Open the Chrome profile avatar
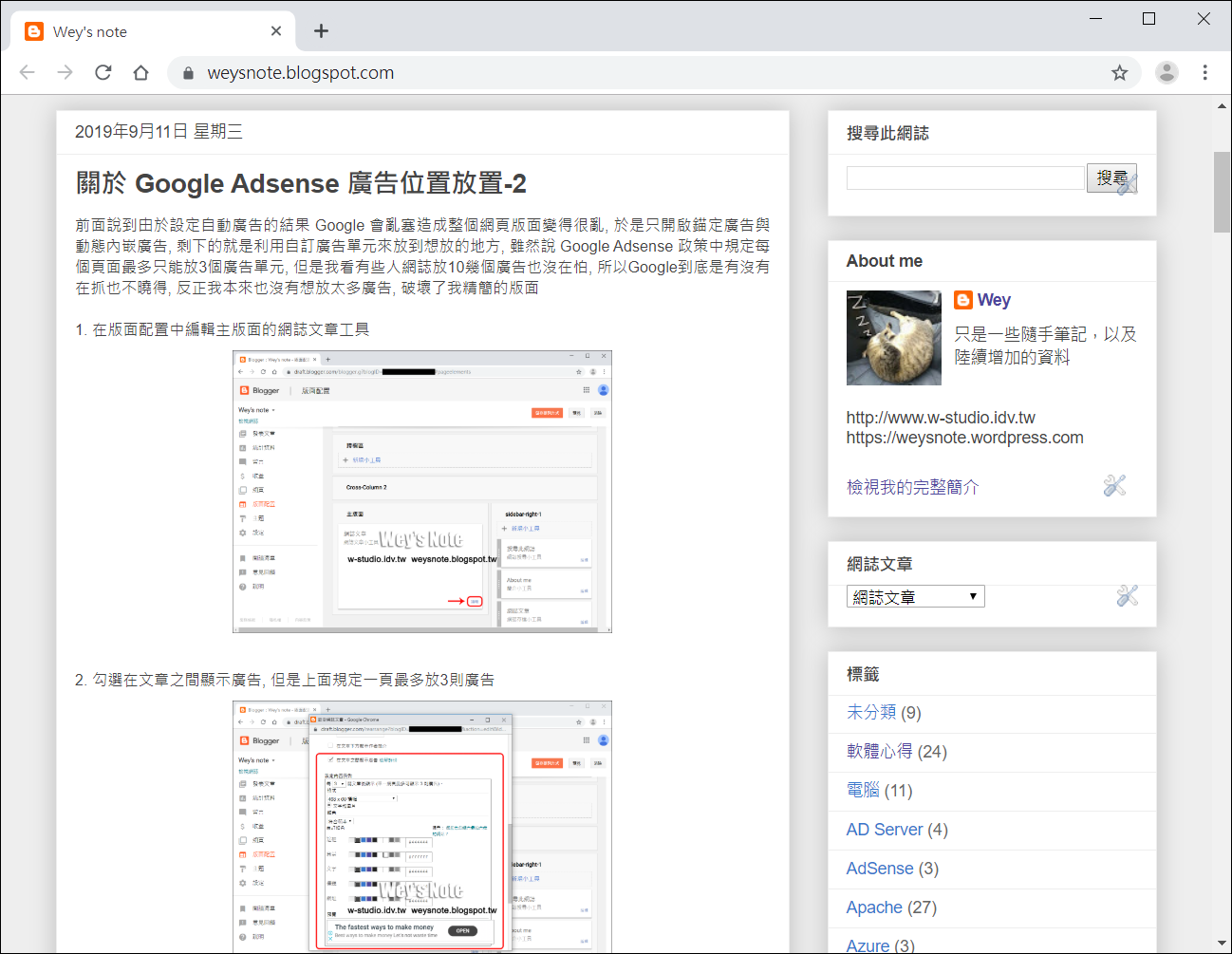The width and height of the screenshot is (1232, 954). [x=1167, y=72]
